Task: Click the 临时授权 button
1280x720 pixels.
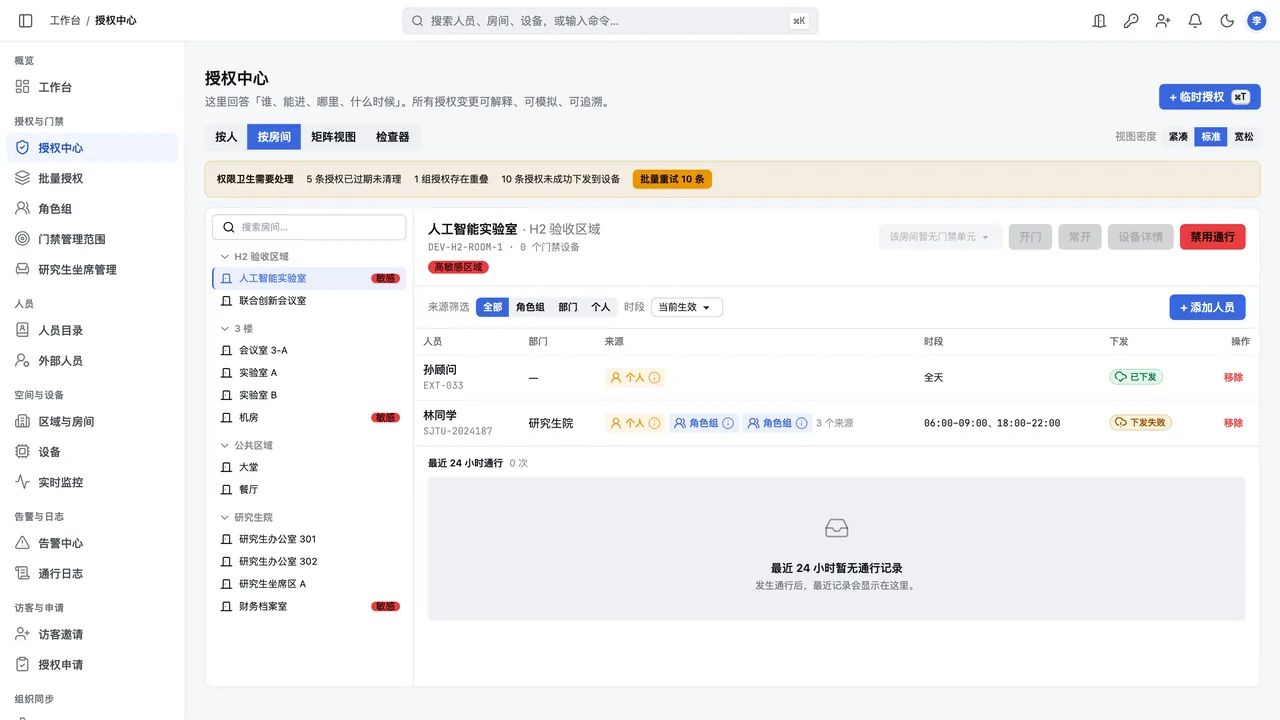Action: 1209,97
